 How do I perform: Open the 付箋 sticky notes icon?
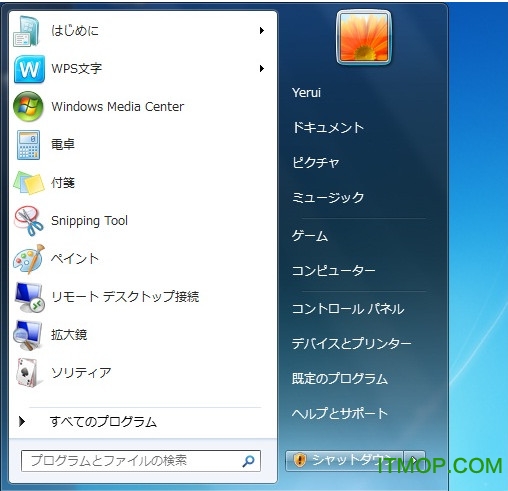(x=29, y=183)
